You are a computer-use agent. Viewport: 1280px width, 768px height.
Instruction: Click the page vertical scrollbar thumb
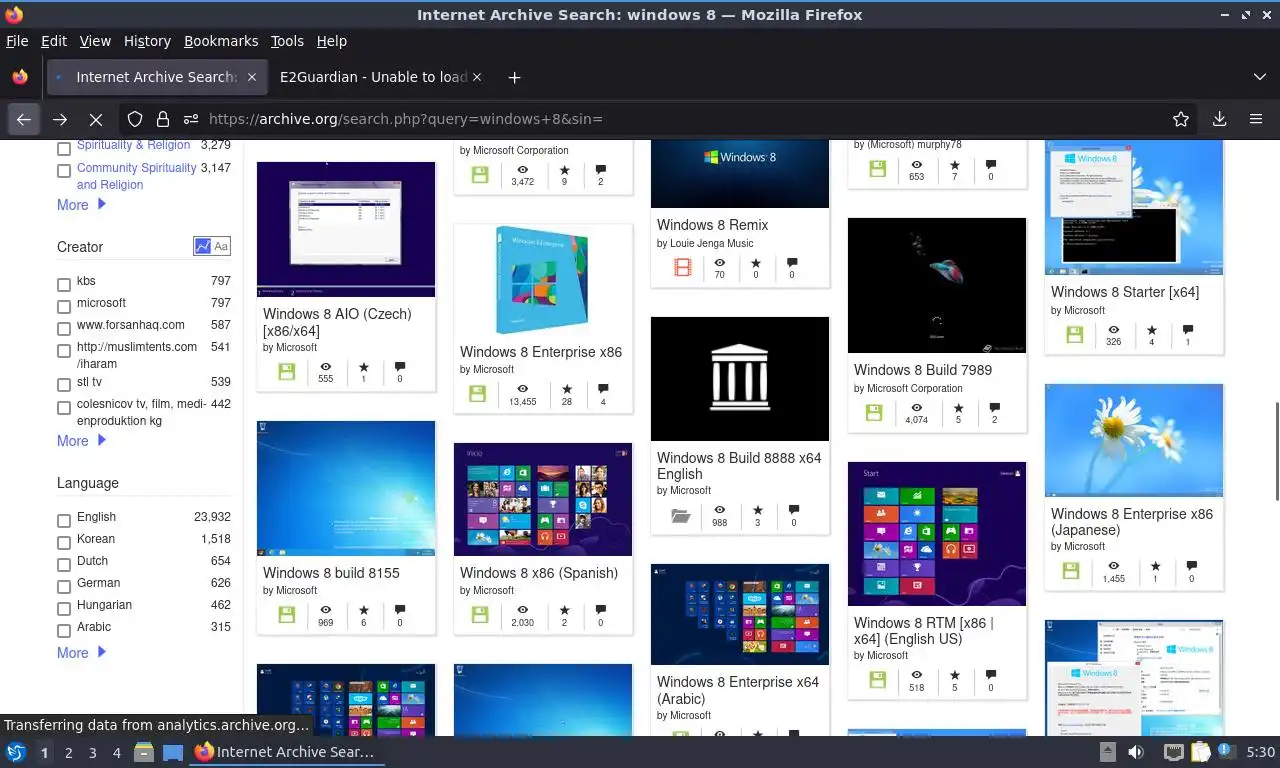pyautogui.click(x=1275, y=451)
